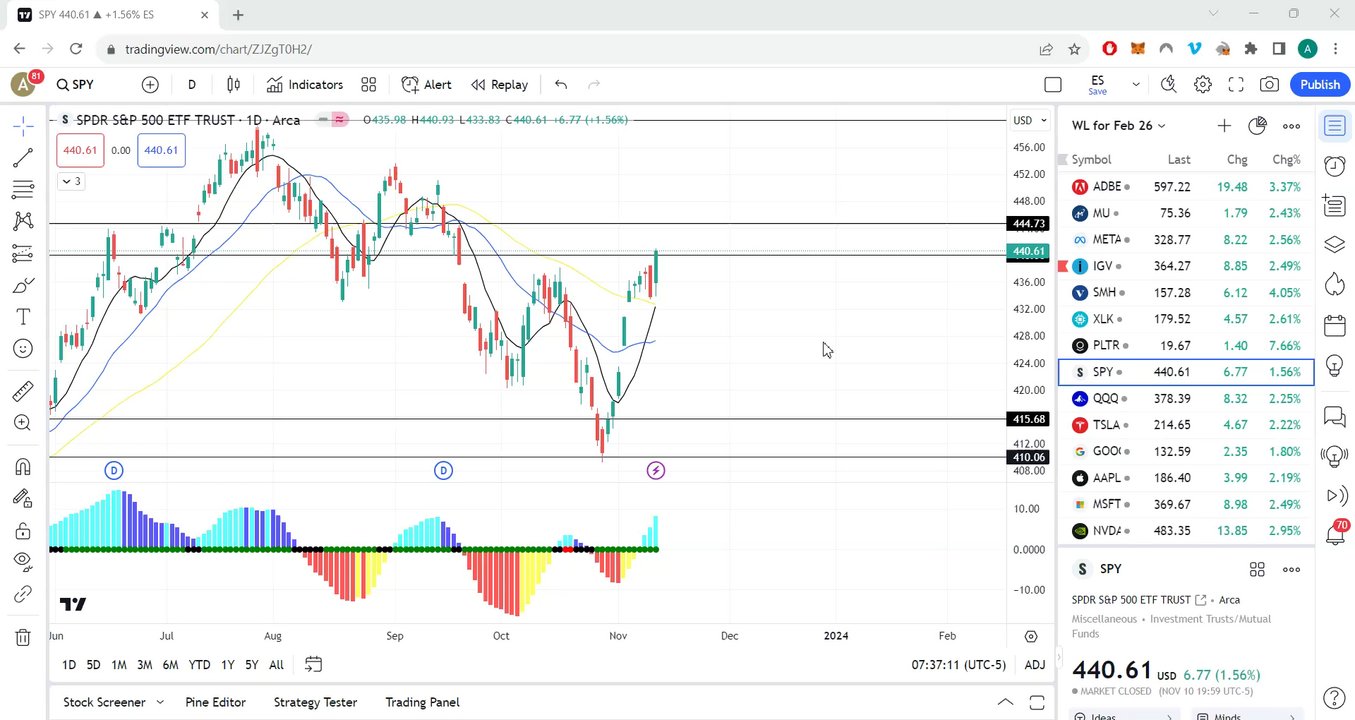Select the text annotation tool
The image size is (1355, 720).
23,317
